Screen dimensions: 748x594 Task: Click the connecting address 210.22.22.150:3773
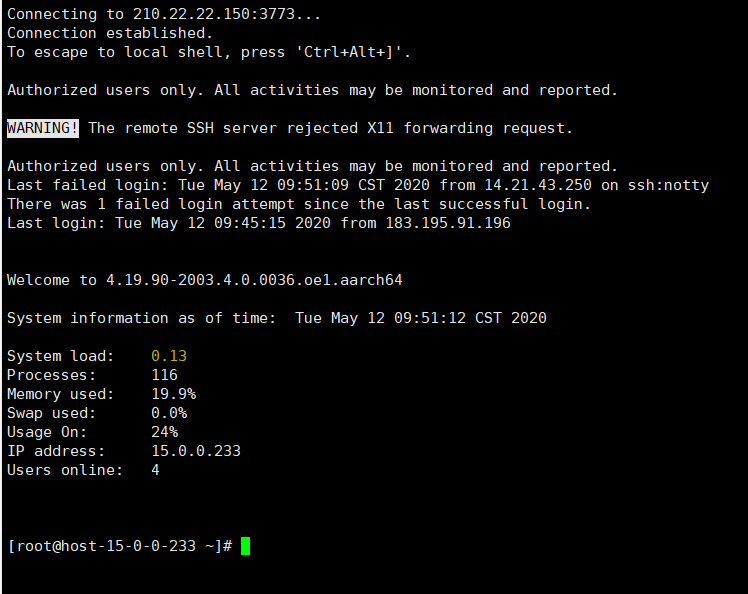click(x=209, y=14)
